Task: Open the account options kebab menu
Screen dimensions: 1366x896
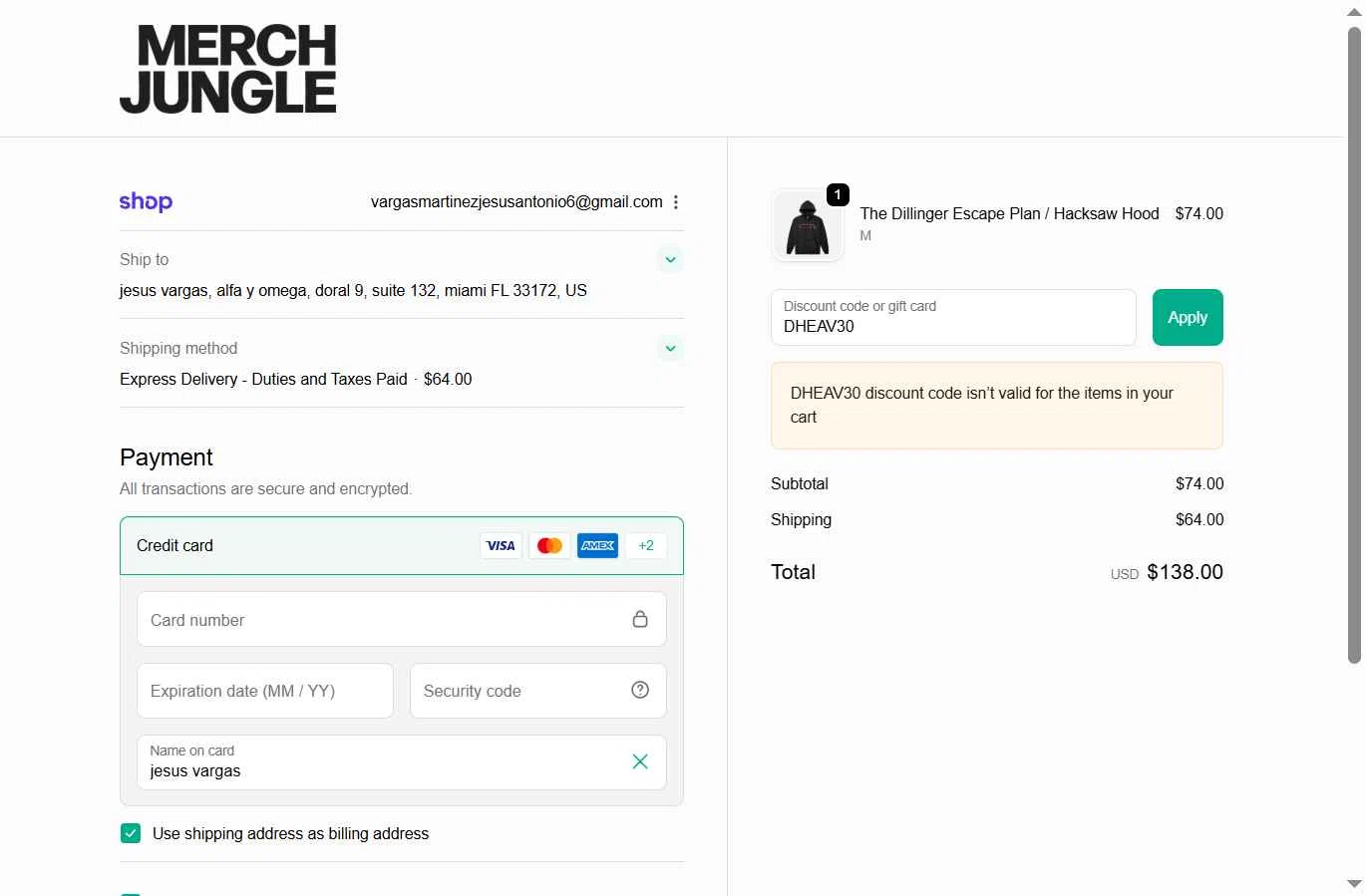Action: [675, 202]
